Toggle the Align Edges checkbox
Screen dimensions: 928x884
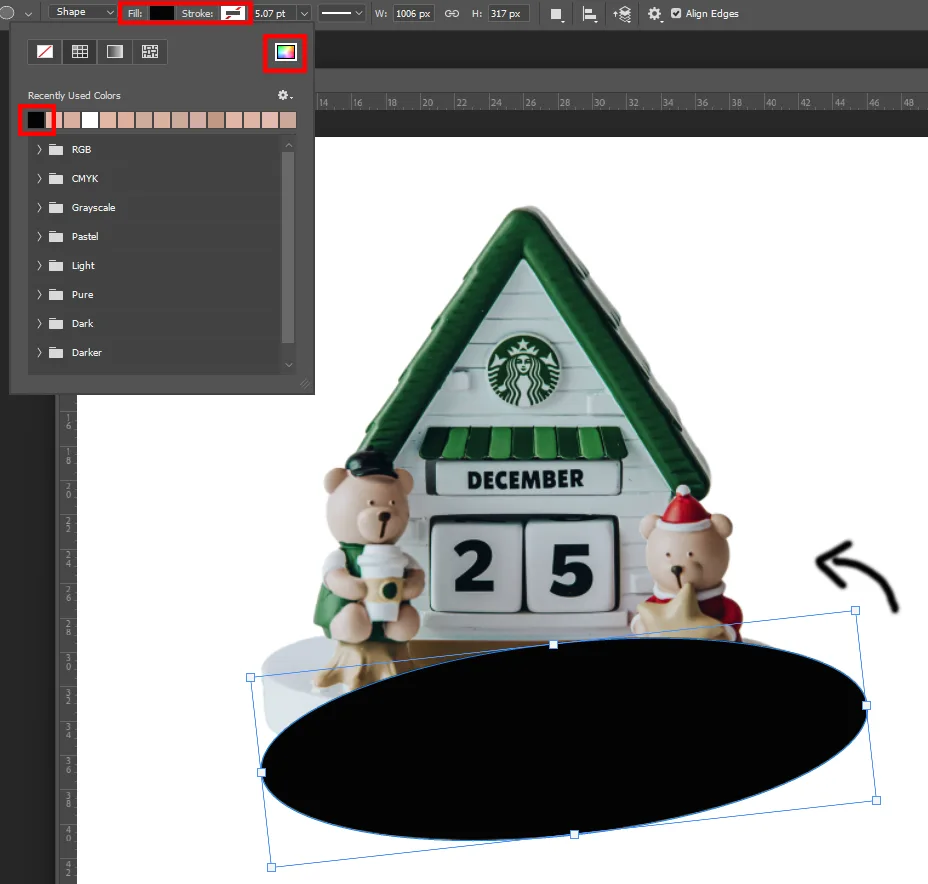click(676, 13)
